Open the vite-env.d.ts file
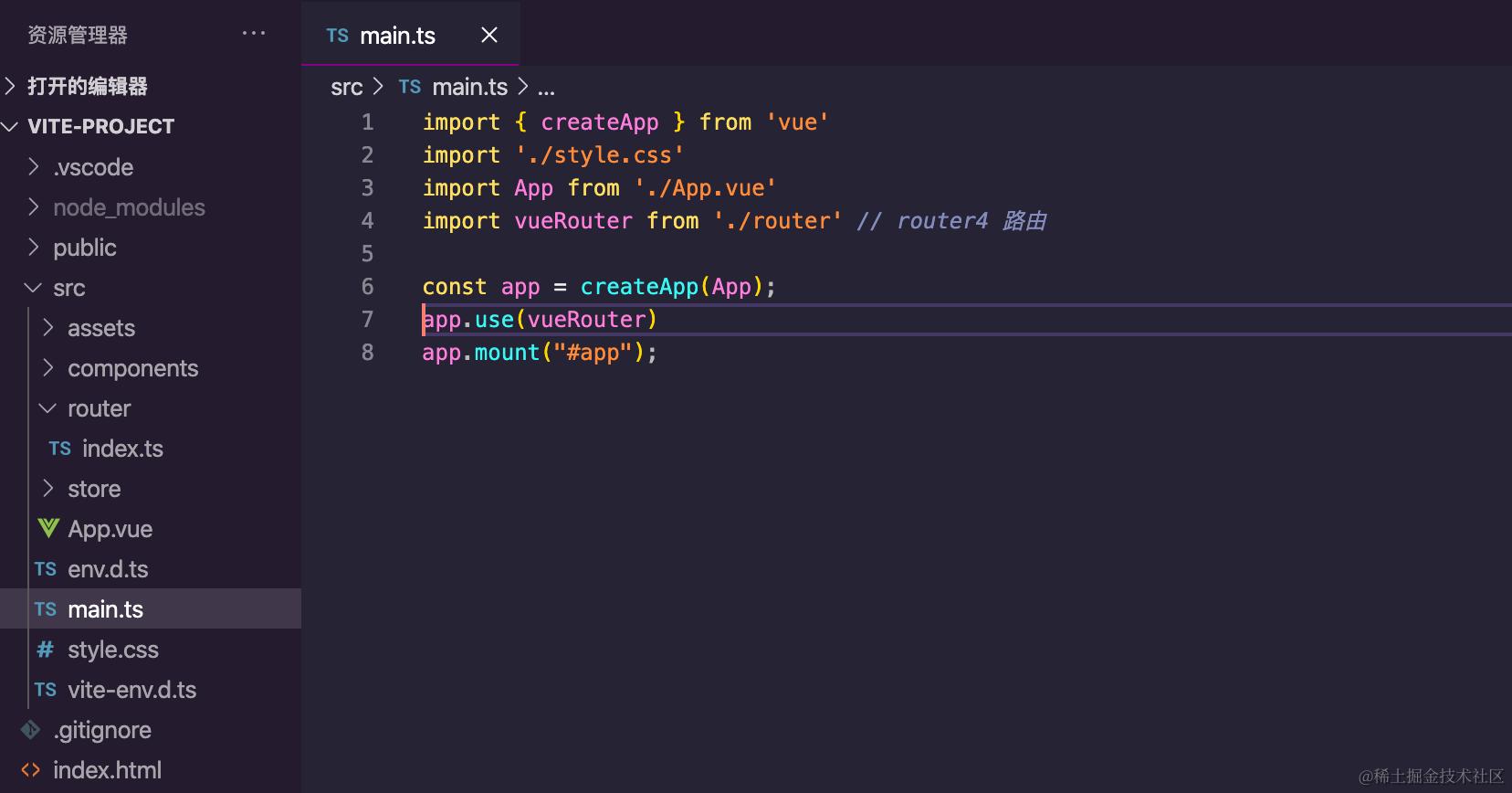Viewport: 1512px width, 793px height. (132, 690)
